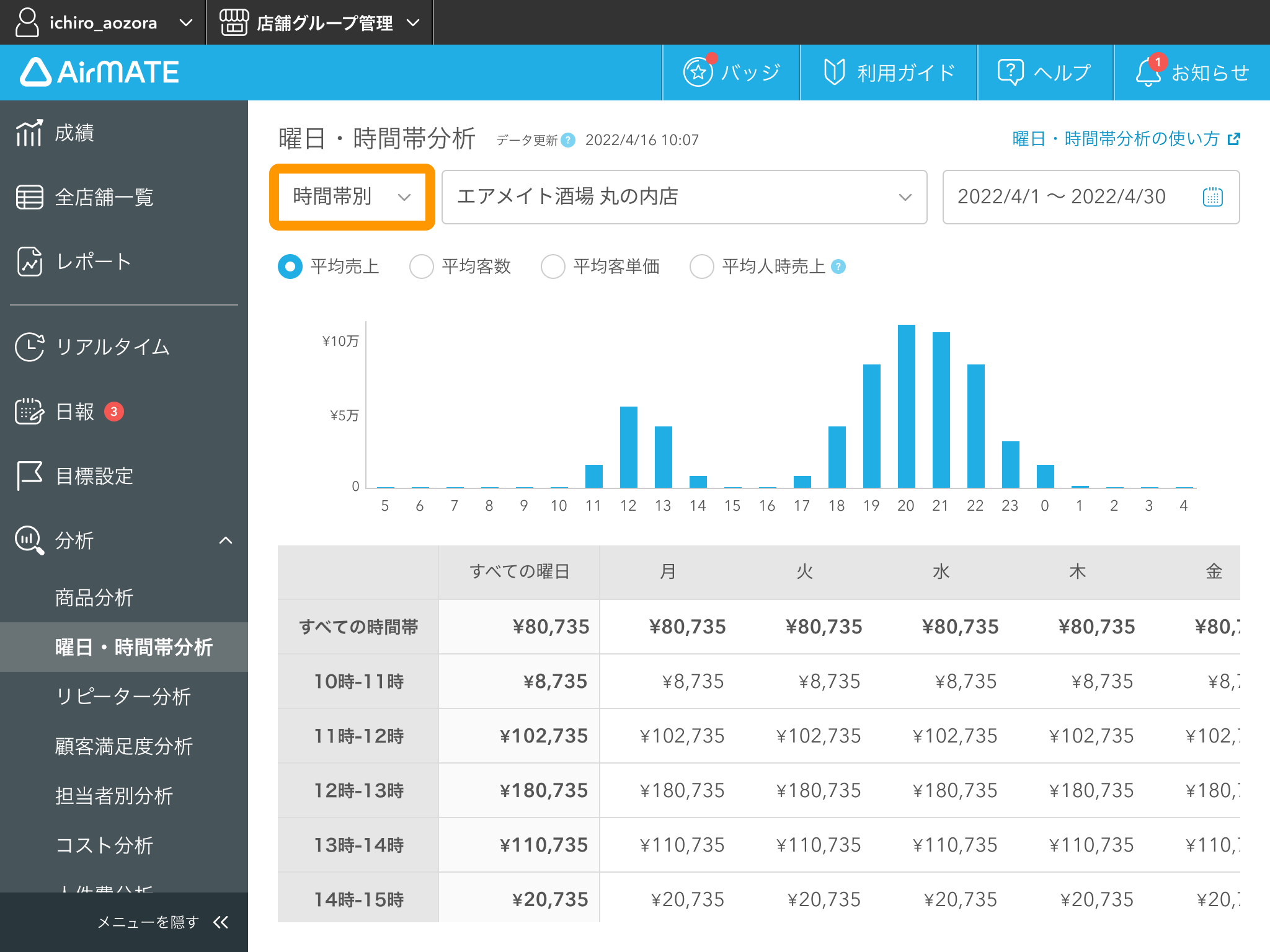
Task: Click the store group icon in the top bar
Action: click(x=234, y=22)
